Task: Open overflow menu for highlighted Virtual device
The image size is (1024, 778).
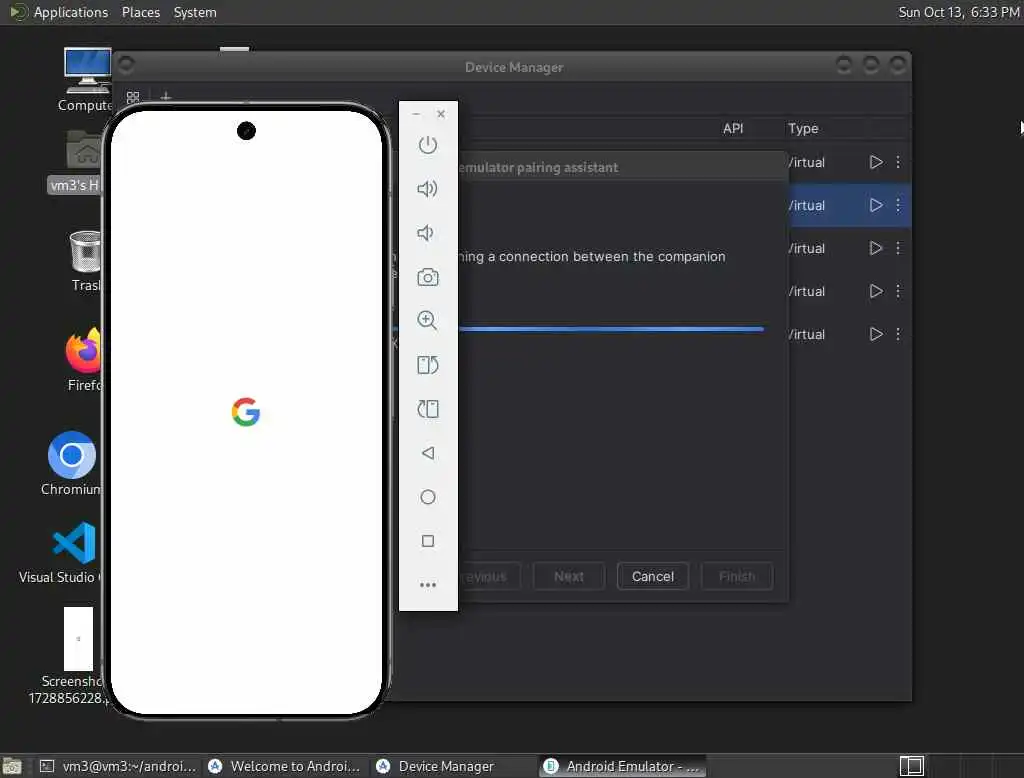Action: coord(898,205)
